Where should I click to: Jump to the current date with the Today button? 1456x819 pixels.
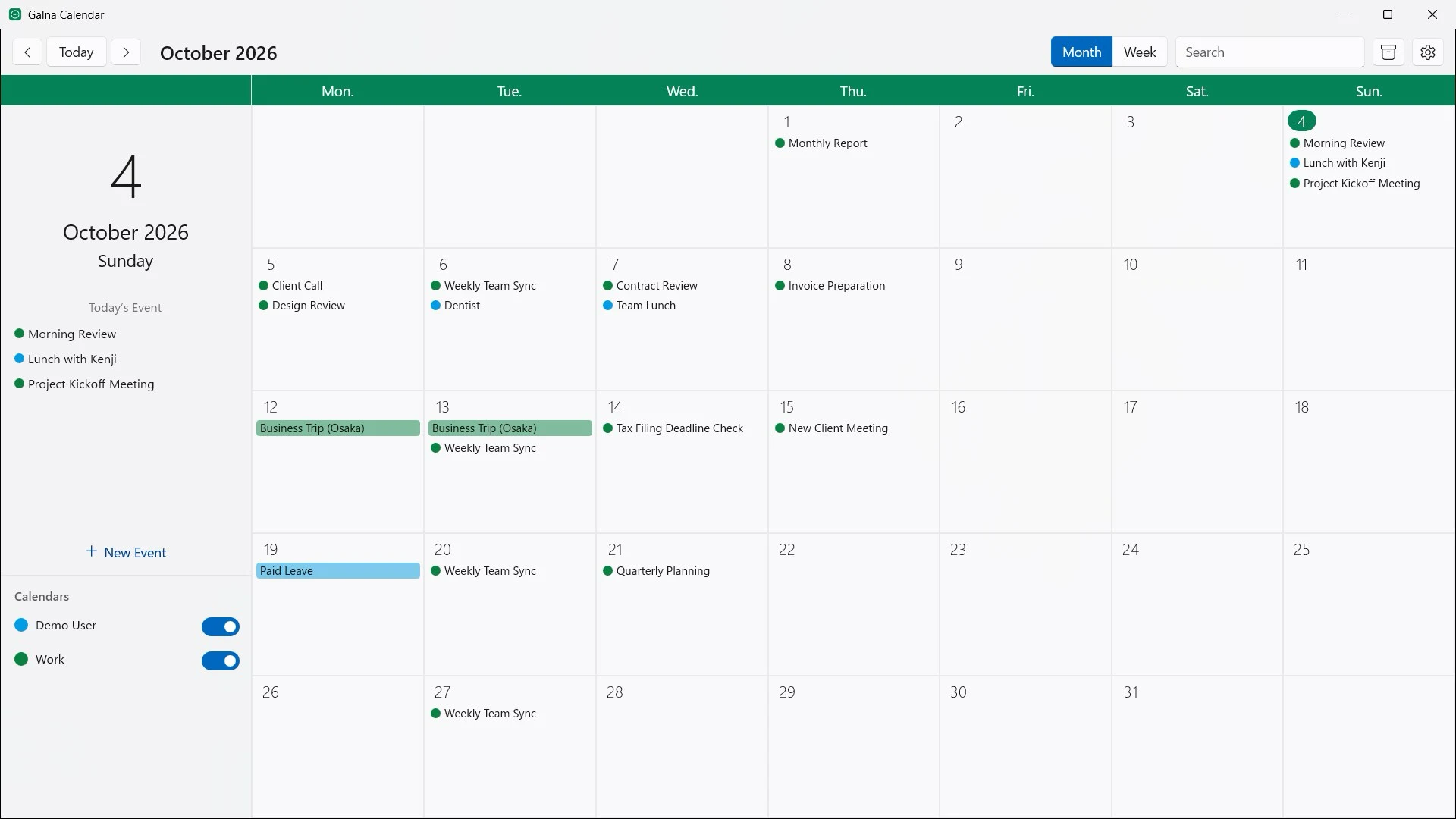point(76,52)
